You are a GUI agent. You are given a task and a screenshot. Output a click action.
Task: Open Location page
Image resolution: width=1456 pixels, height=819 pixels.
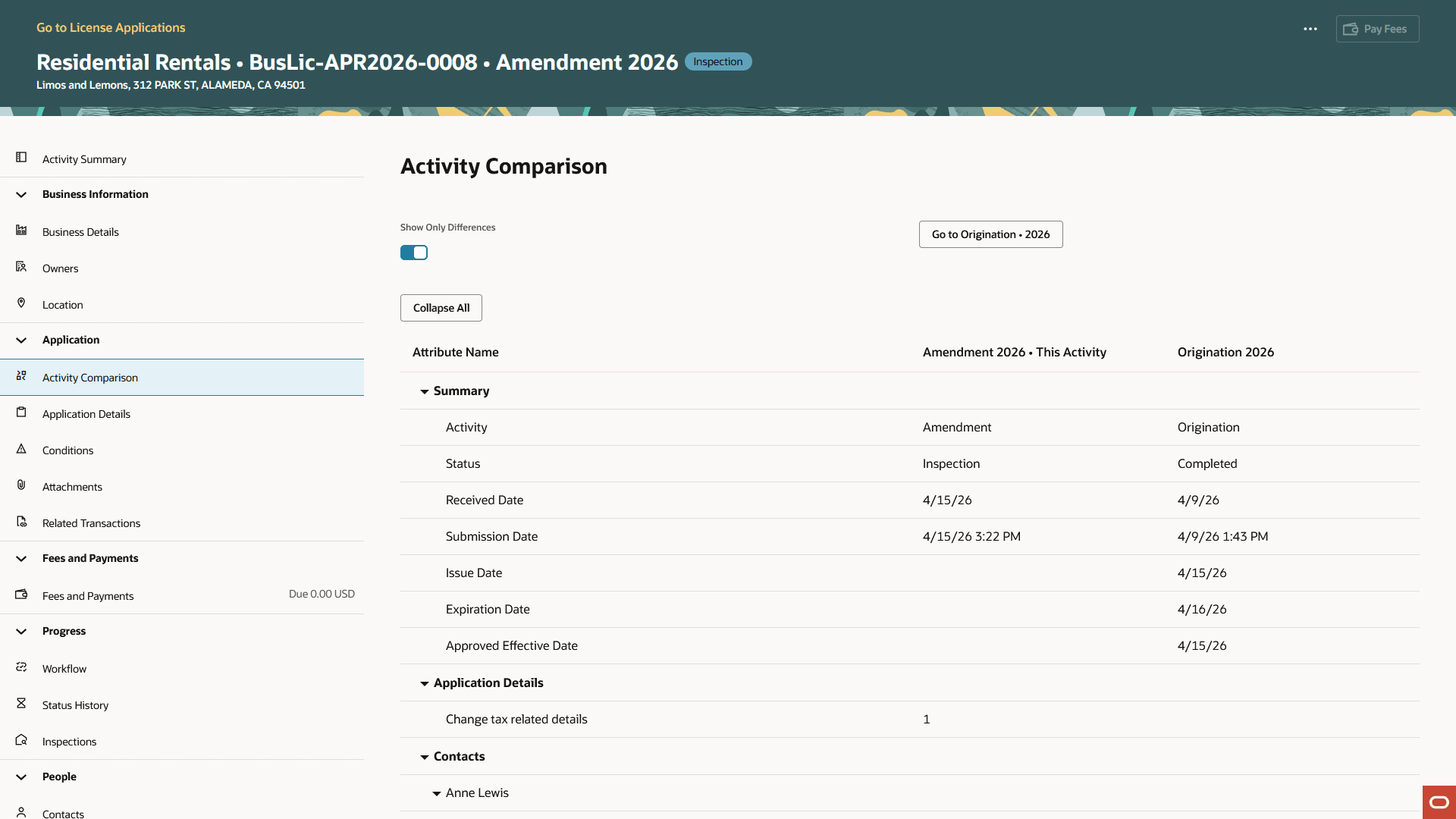[62, 305]
